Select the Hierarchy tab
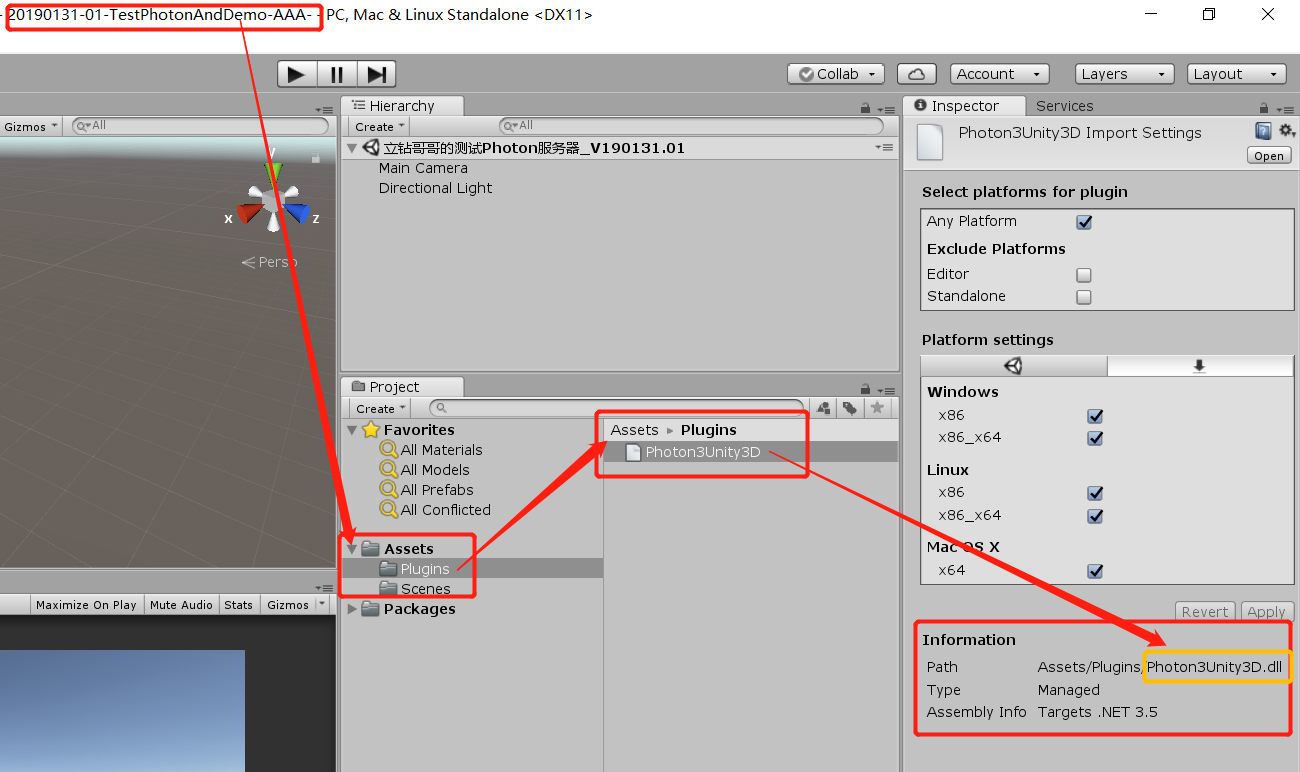The height and width of the screenshot is (772, 1300). 402,106
